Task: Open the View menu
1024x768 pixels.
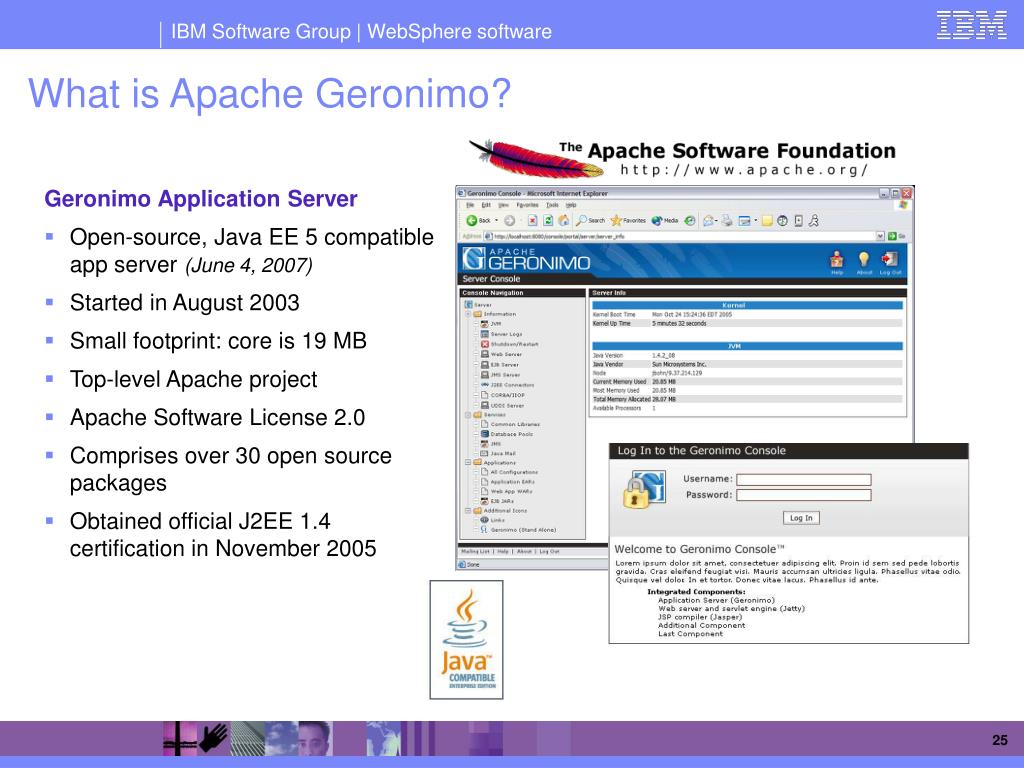Action: (504, 205)
